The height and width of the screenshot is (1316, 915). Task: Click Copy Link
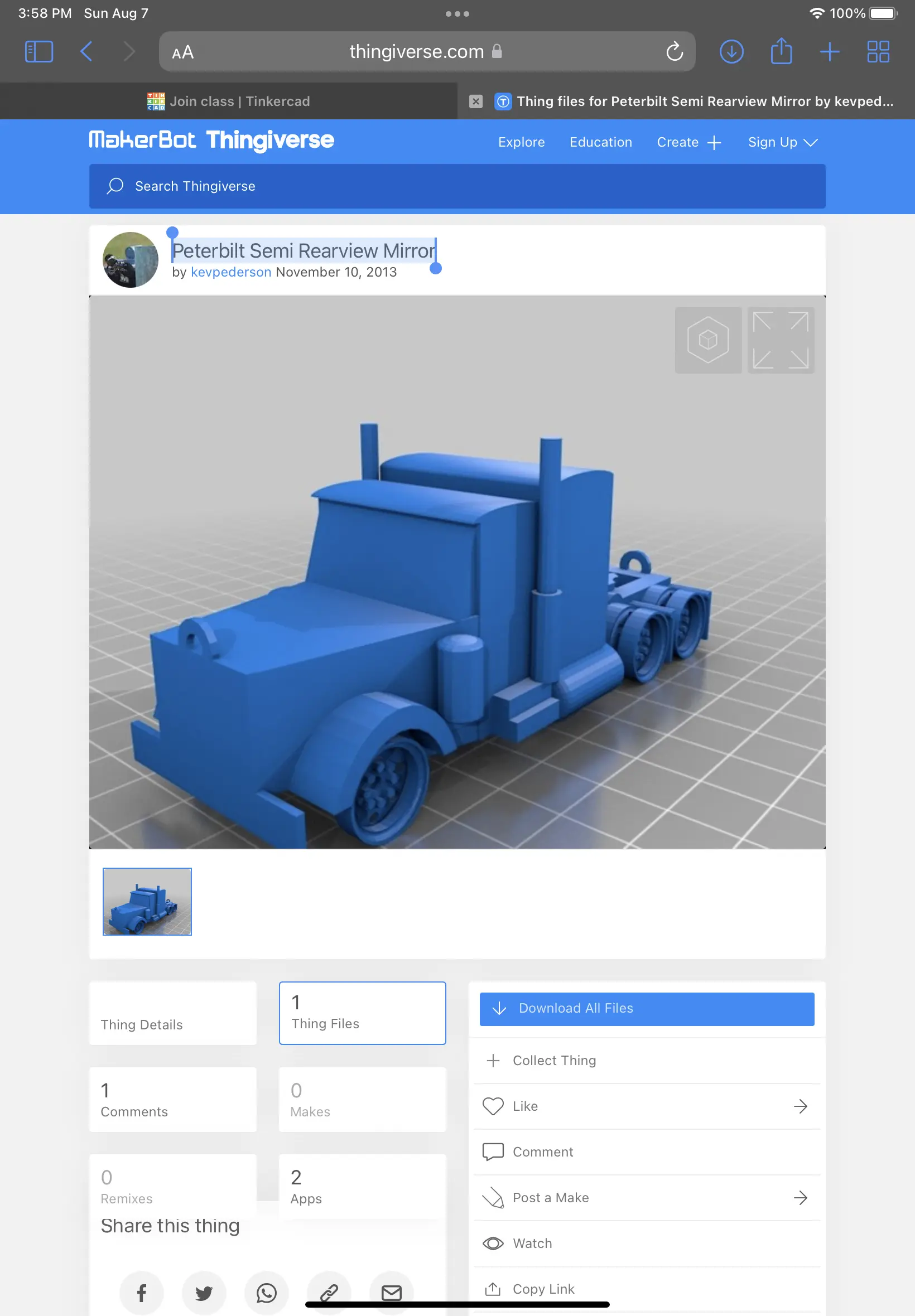pos(647,1289)
